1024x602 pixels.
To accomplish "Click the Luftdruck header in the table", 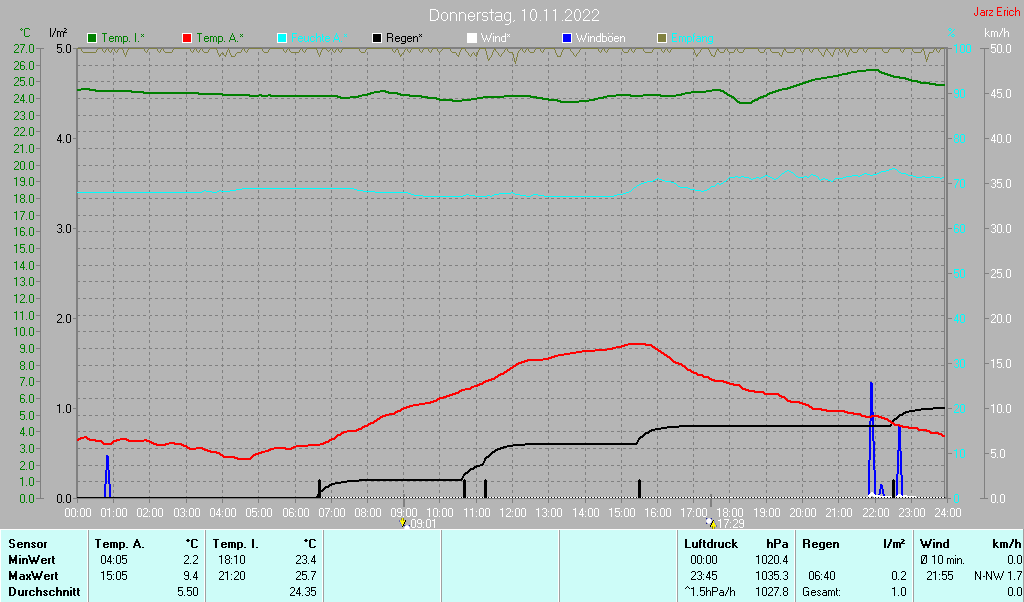I will [711, 543].
